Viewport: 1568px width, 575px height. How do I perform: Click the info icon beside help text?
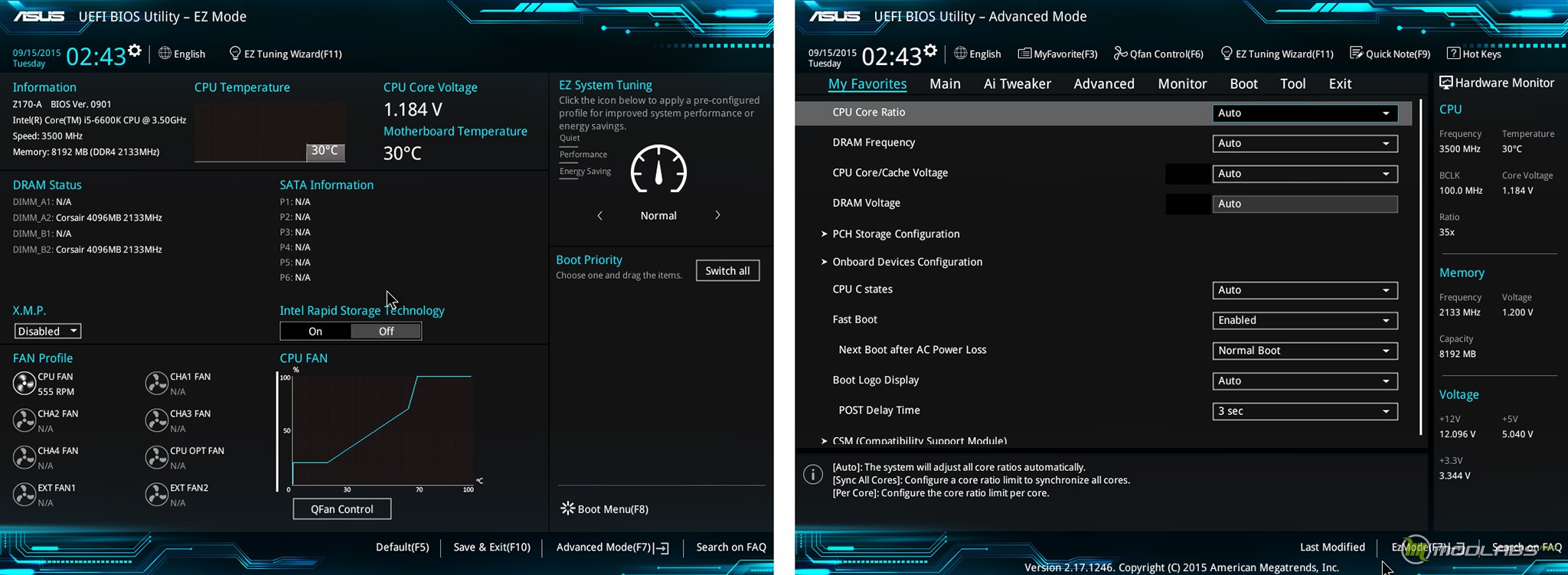pos(813,475)
